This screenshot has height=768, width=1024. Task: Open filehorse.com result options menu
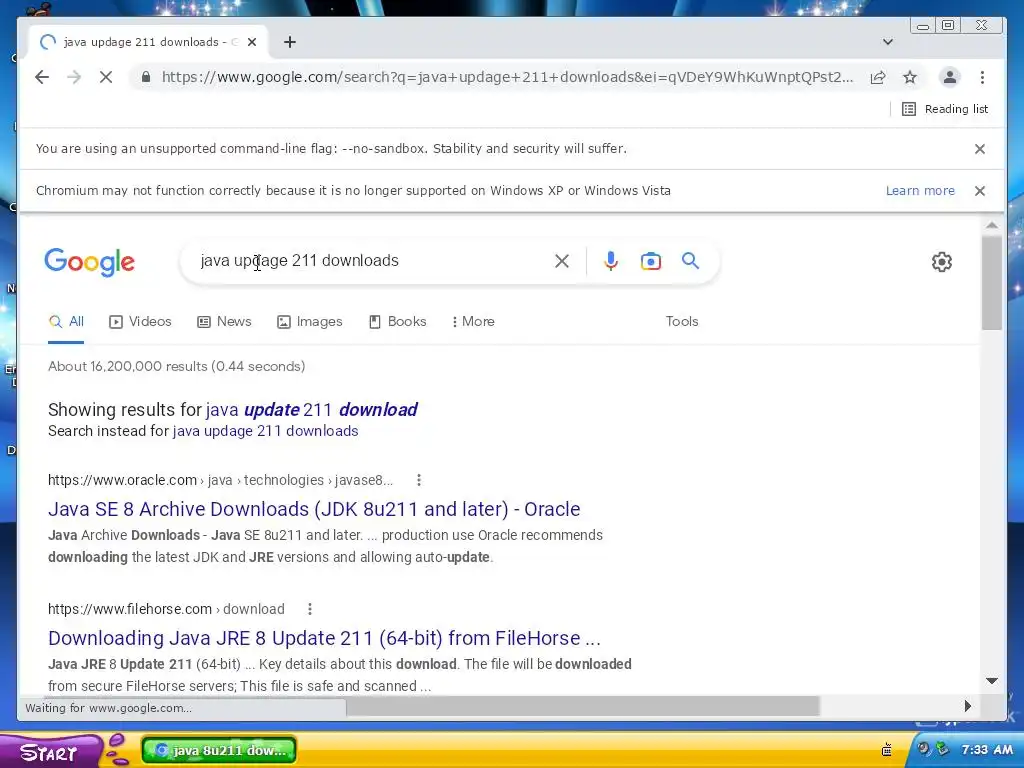(x=310, y=609)
